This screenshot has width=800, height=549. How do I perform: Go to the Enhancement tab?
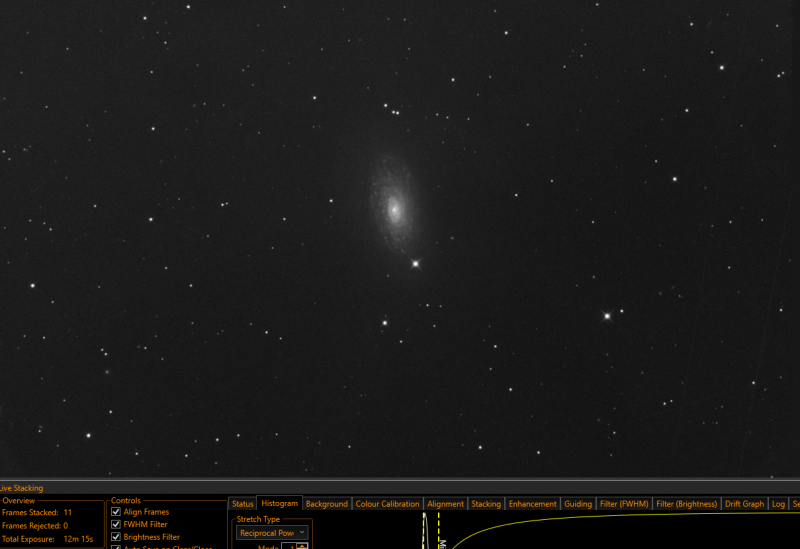tap(532, 504)
